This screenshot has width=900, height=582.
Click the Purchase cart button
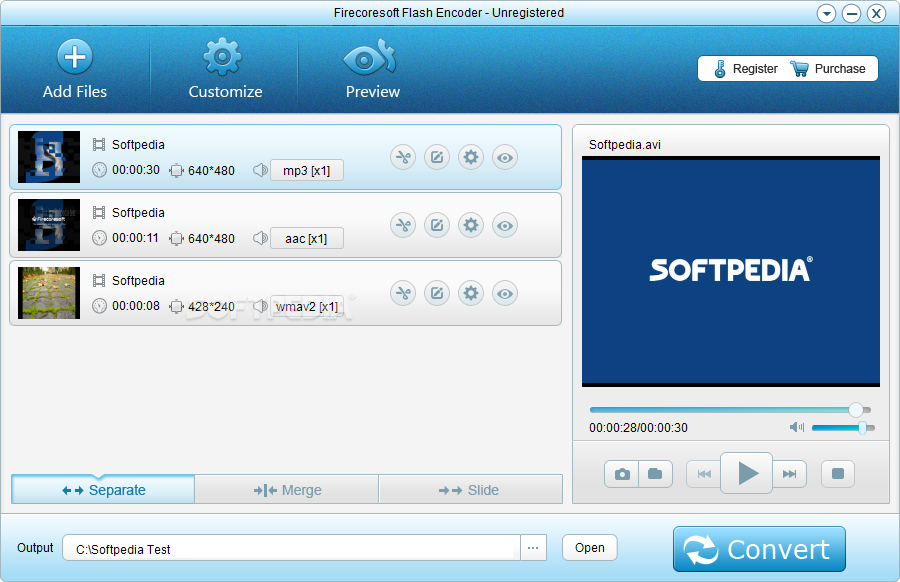(828, 69)
